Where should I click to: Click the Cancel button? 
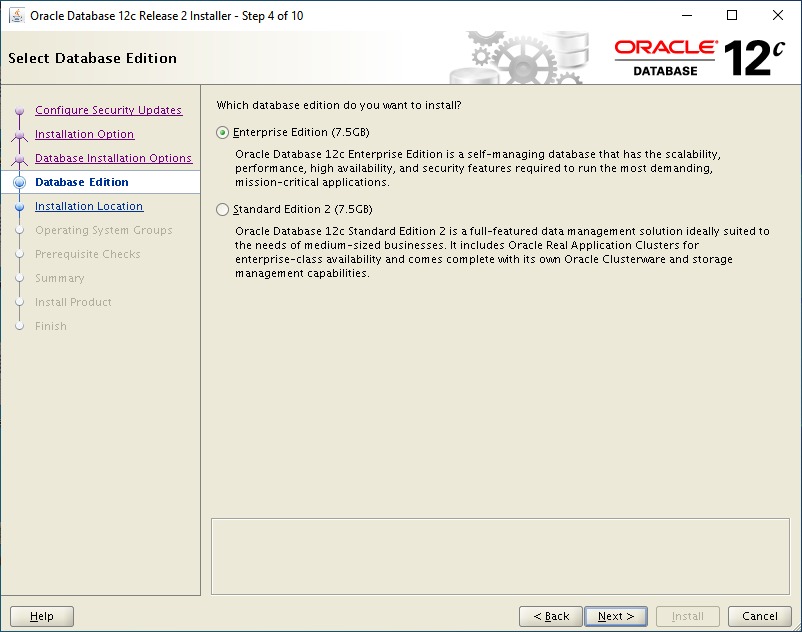(x=759, y=616)
